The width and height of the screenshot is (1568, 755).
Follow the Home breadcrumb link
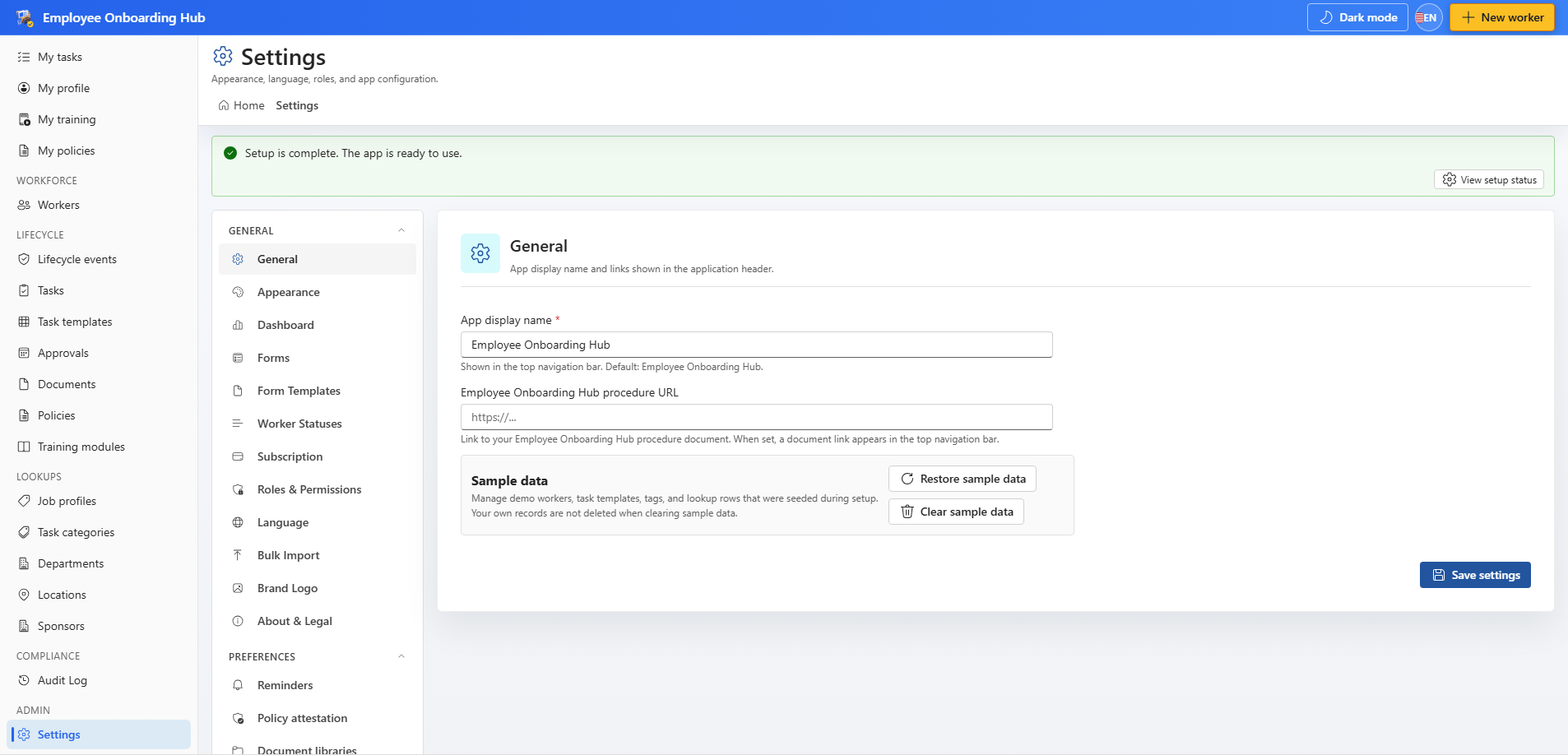pos(242,105)
